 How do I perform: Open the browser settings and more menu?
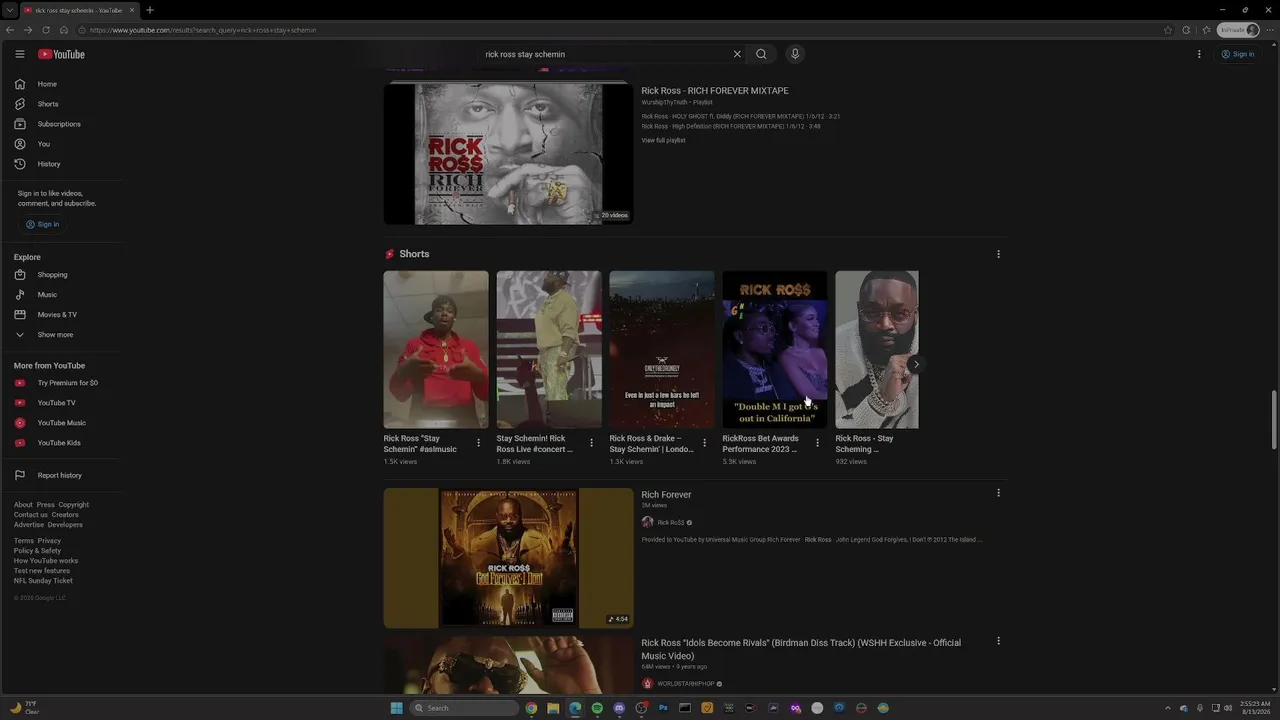tap(1270, 30)
